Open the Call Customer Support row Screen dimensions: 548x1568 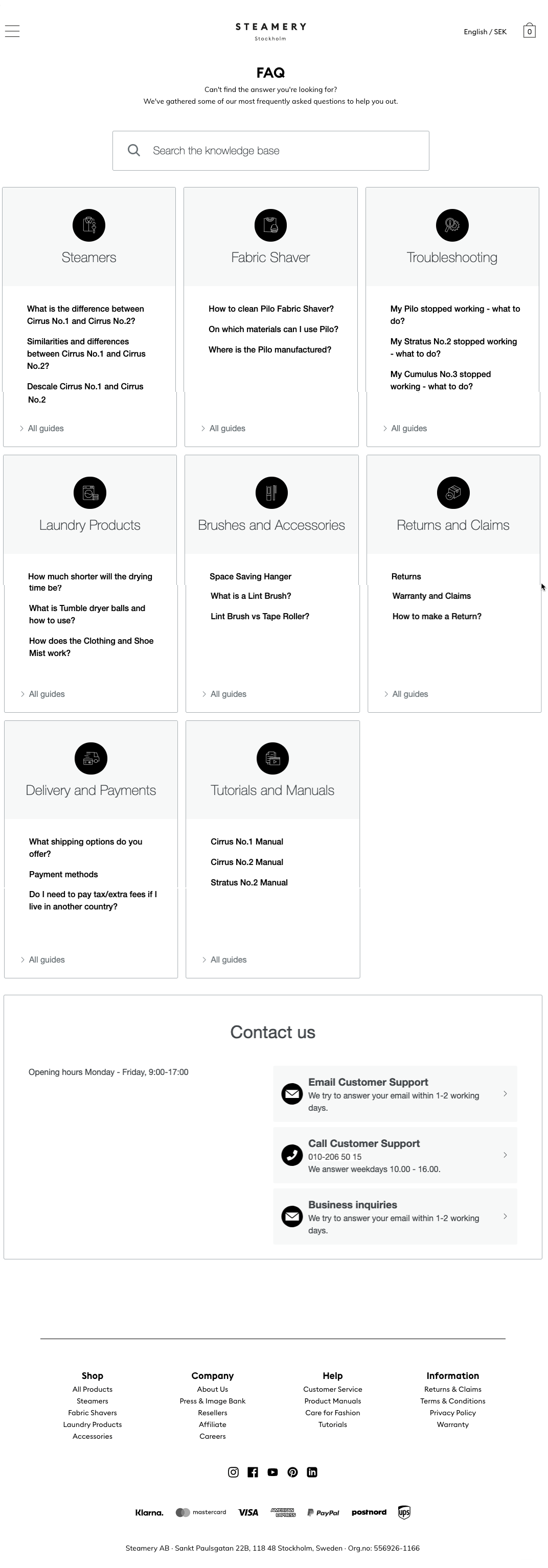pos(395,1155)
